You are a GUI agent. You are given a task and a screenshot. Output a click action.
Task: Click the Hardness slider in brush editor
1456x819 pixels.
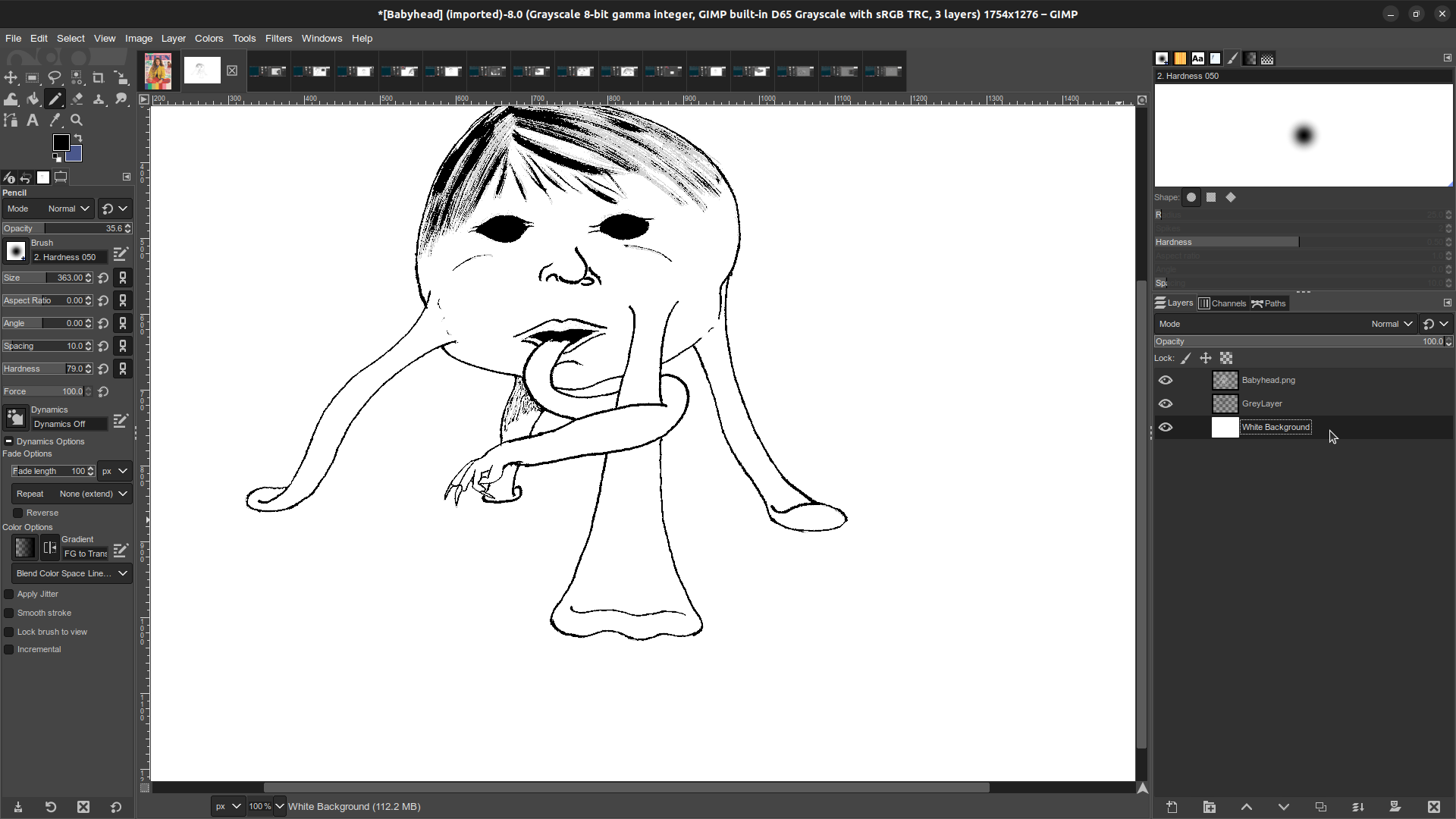[1289, 242]
